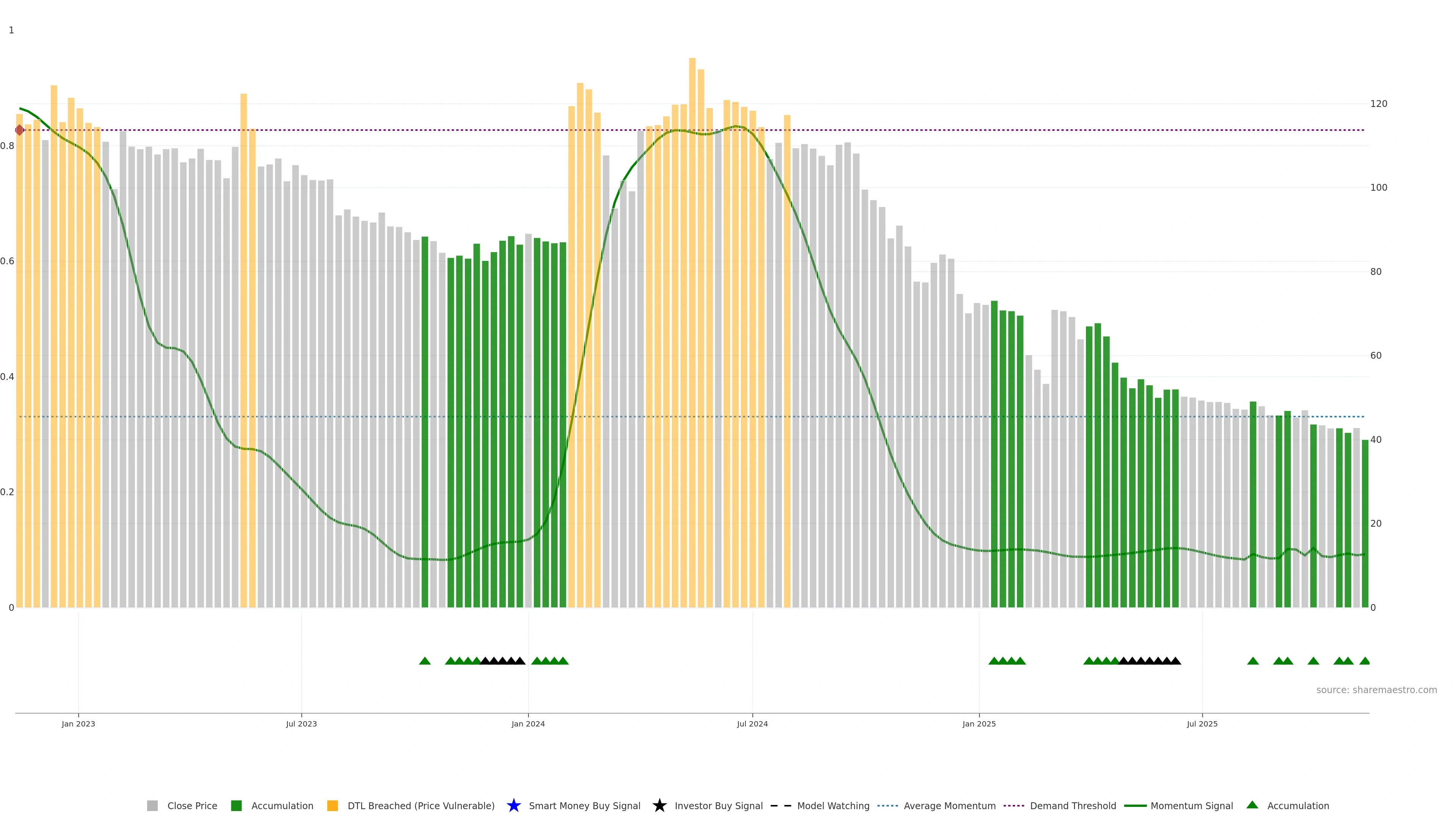
Task: Click the Jul 2023 axis label
Action: coord(301,723)
